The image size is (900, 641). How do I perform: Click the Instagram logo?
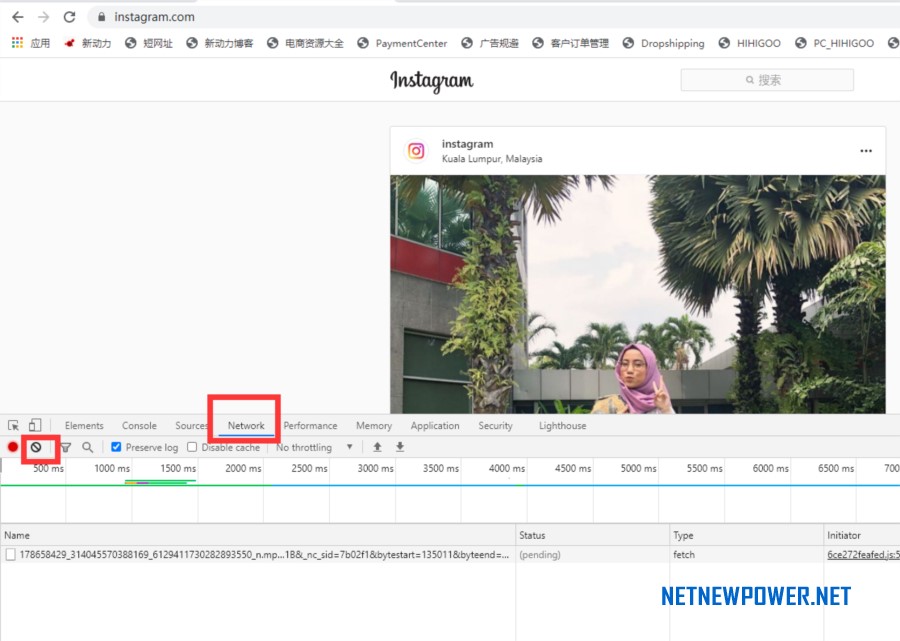pyautogui.click(x=432, y=81)
